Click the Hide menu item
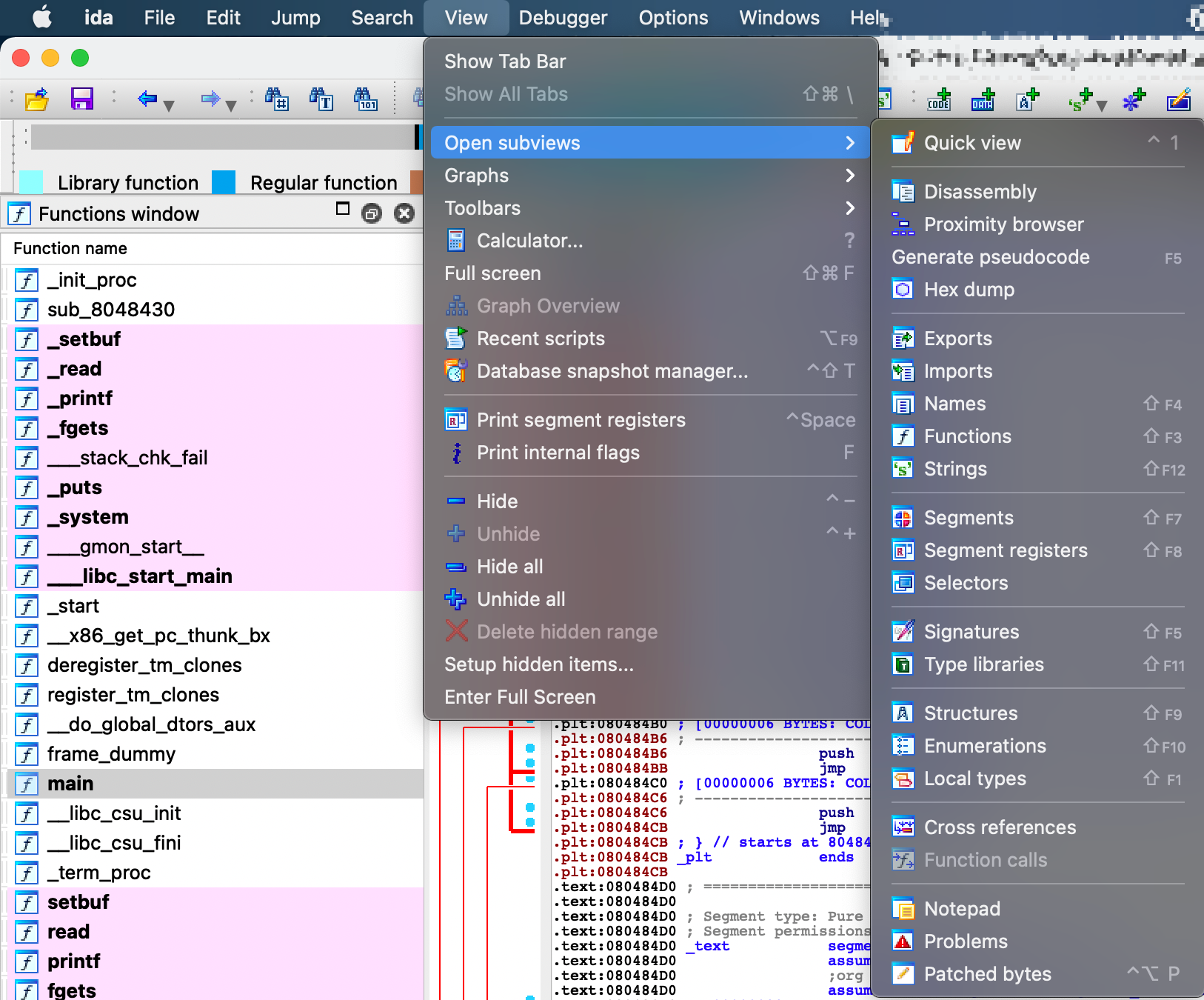This screenshot has width=1204, height=1000. coord(650,501)
